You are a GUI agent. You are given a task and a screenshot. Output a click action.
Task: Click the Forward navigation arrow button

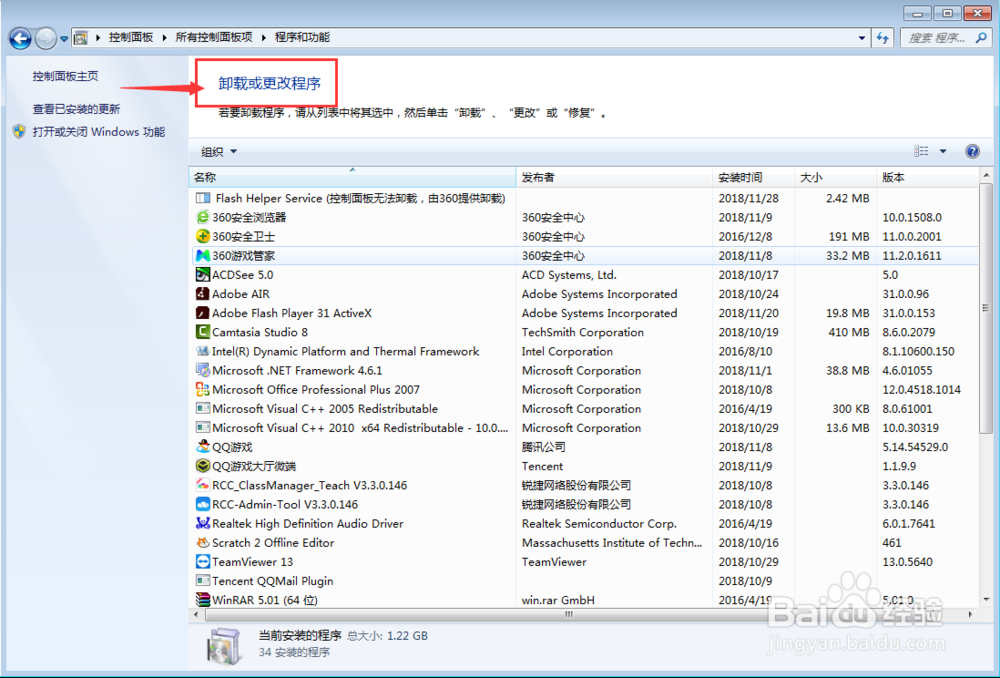click(x=45, y=38)
